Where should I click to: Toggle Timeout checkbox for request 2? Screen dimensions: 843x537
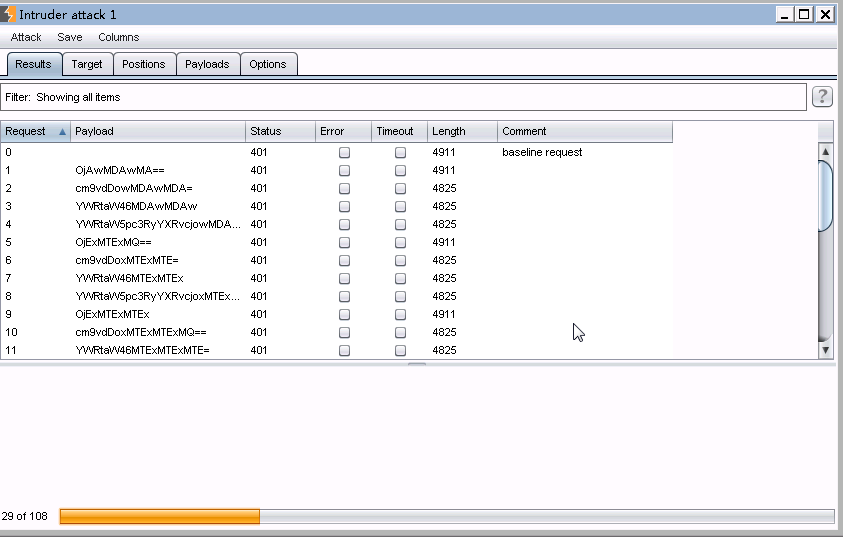(401, 189)
